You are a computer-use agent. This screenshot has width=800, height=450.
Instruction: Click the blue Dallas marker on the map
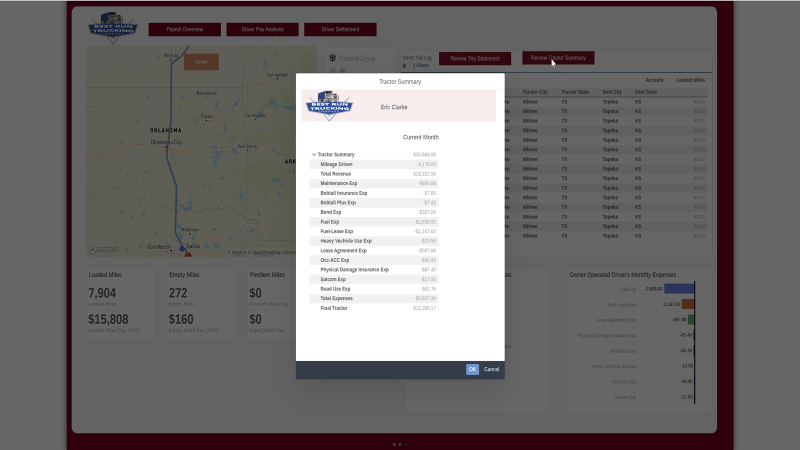[182, 248]
